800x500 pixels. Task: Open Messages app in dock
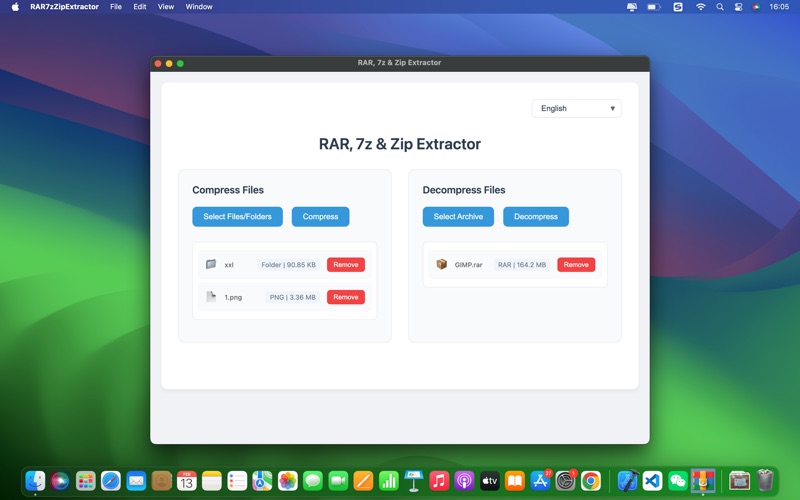(313, 481)
